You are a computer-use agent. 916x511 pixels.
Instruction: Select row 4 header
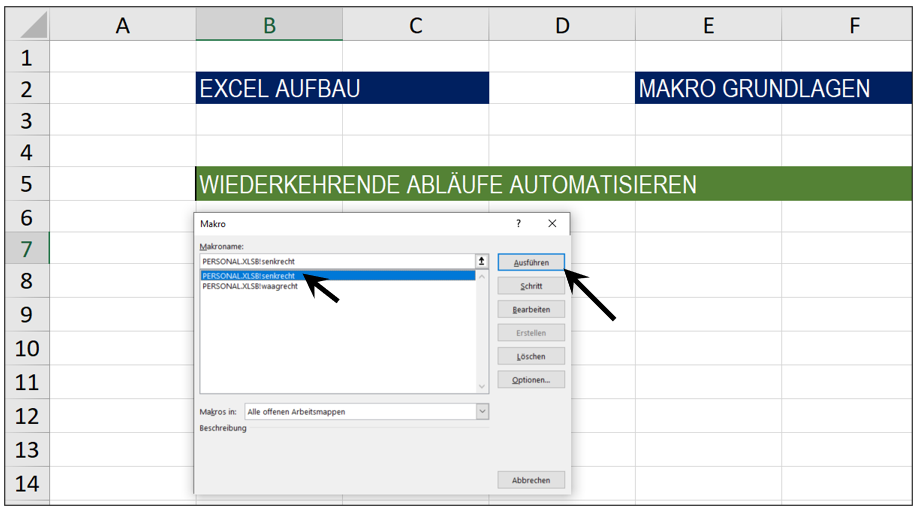click(27, 151)
